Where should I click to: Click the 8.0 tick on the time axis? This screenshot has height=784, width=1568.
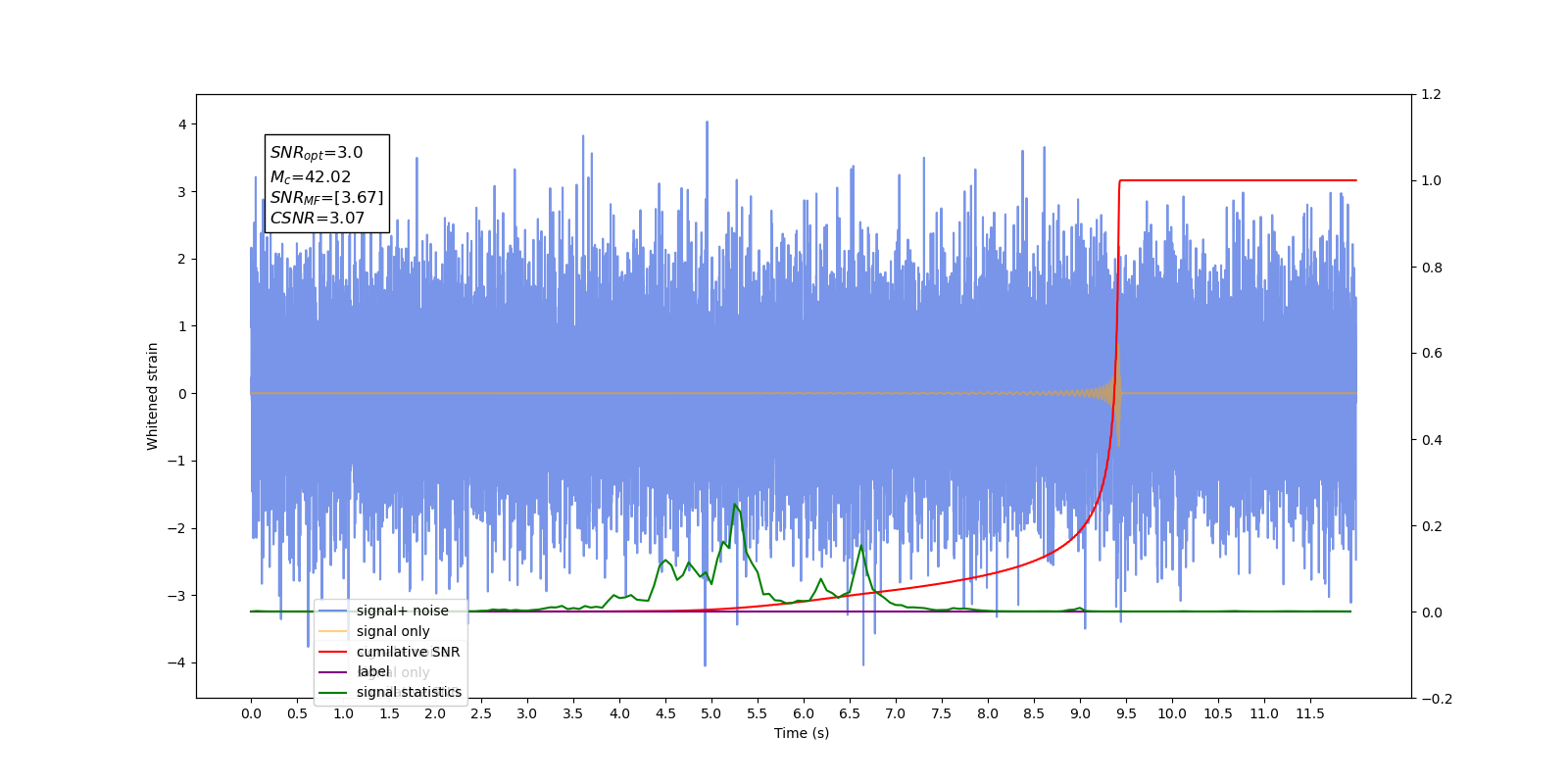(988, 713)
